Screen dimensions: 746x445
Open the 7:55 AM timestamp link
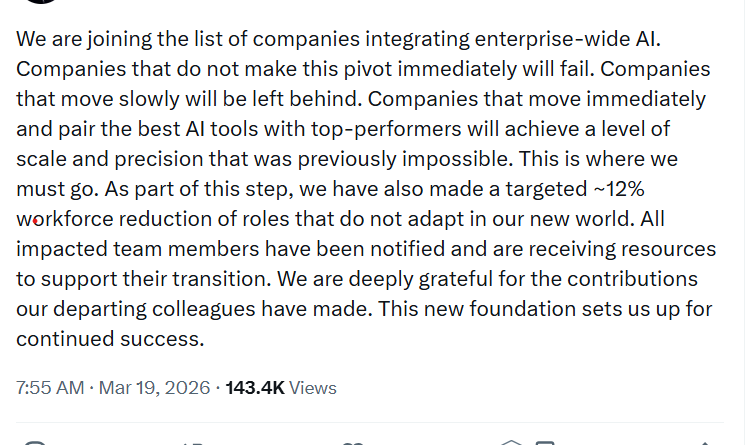48,387
